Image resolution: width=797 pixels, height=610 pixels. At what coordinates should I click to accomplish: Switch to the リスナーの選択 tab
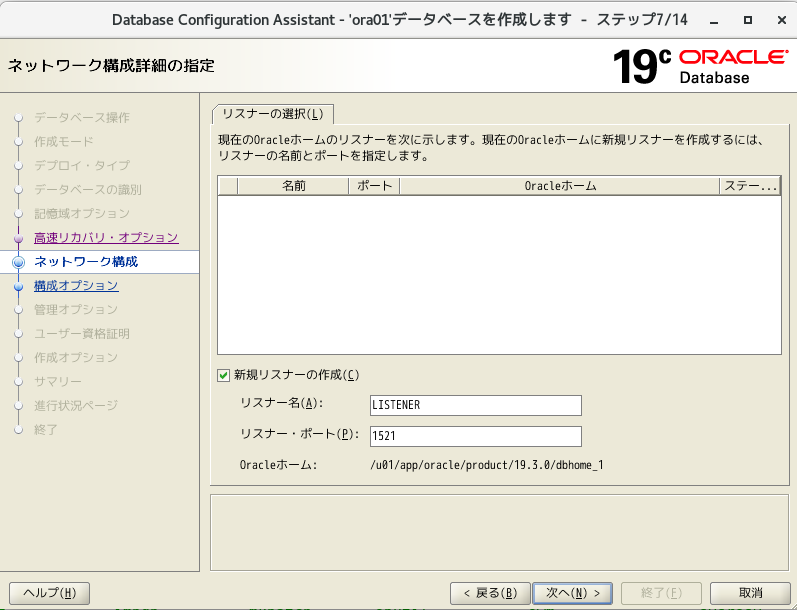273,114
